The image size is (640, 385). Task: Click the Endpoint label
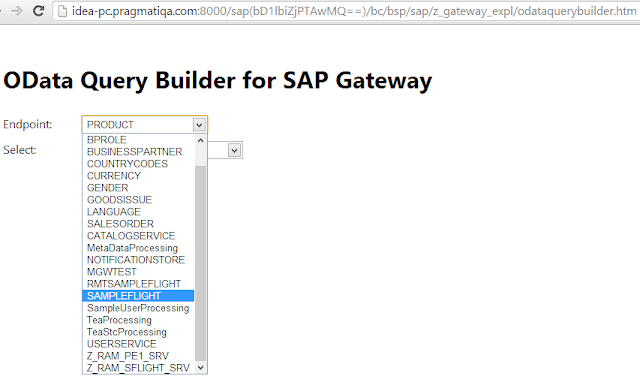(28, 124)
